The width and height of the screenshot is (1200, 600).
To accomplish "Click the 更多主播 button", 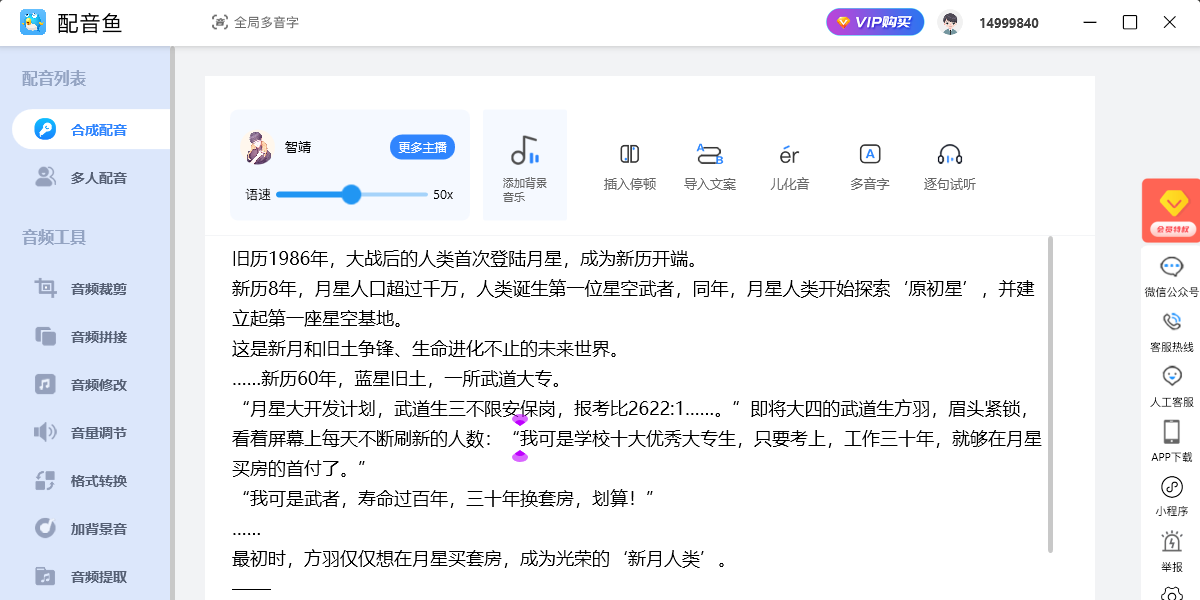I will pos(422,147).
